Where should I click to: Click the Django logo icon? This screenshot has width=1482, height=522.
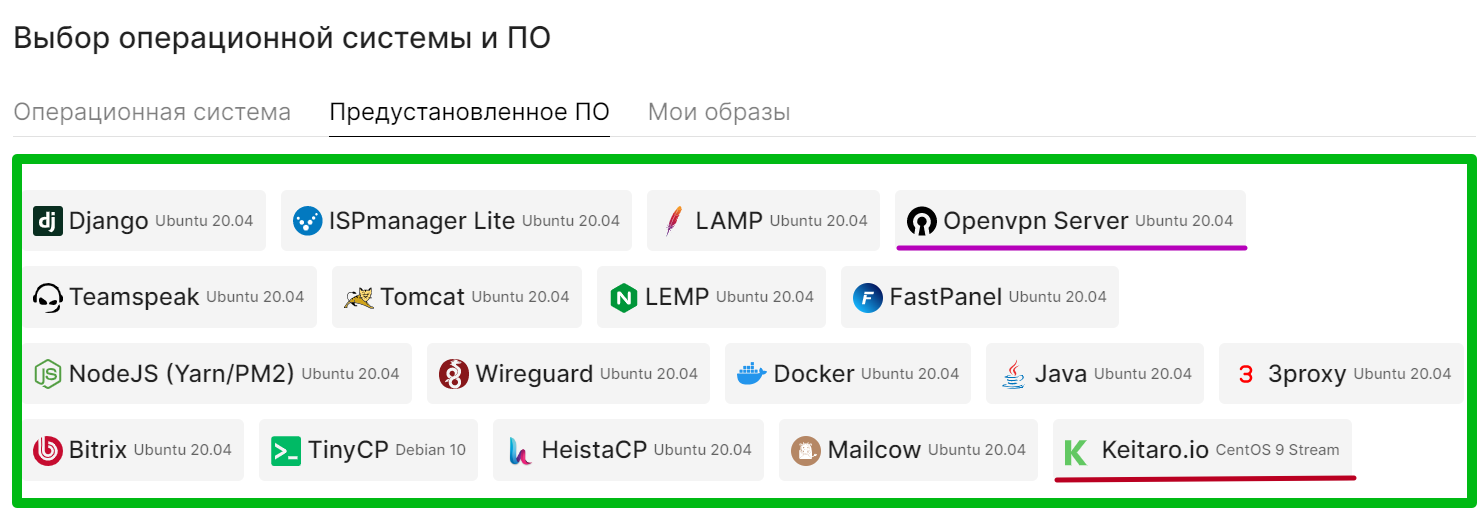click(48, 221)
